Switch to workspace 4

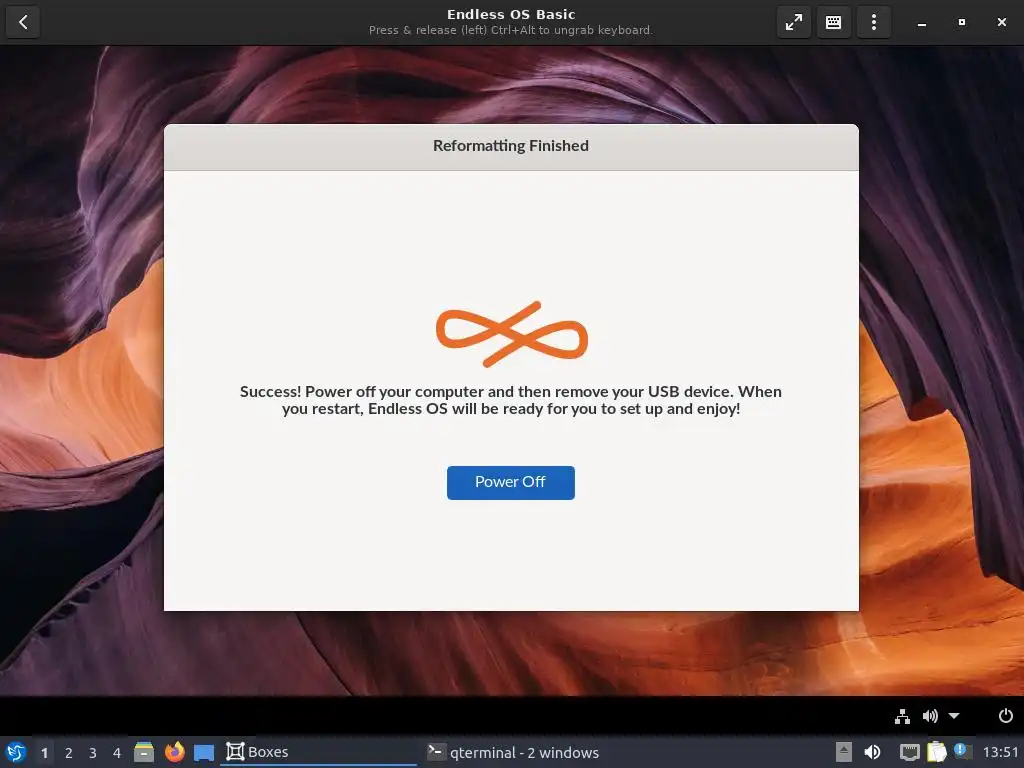(117, 753)
